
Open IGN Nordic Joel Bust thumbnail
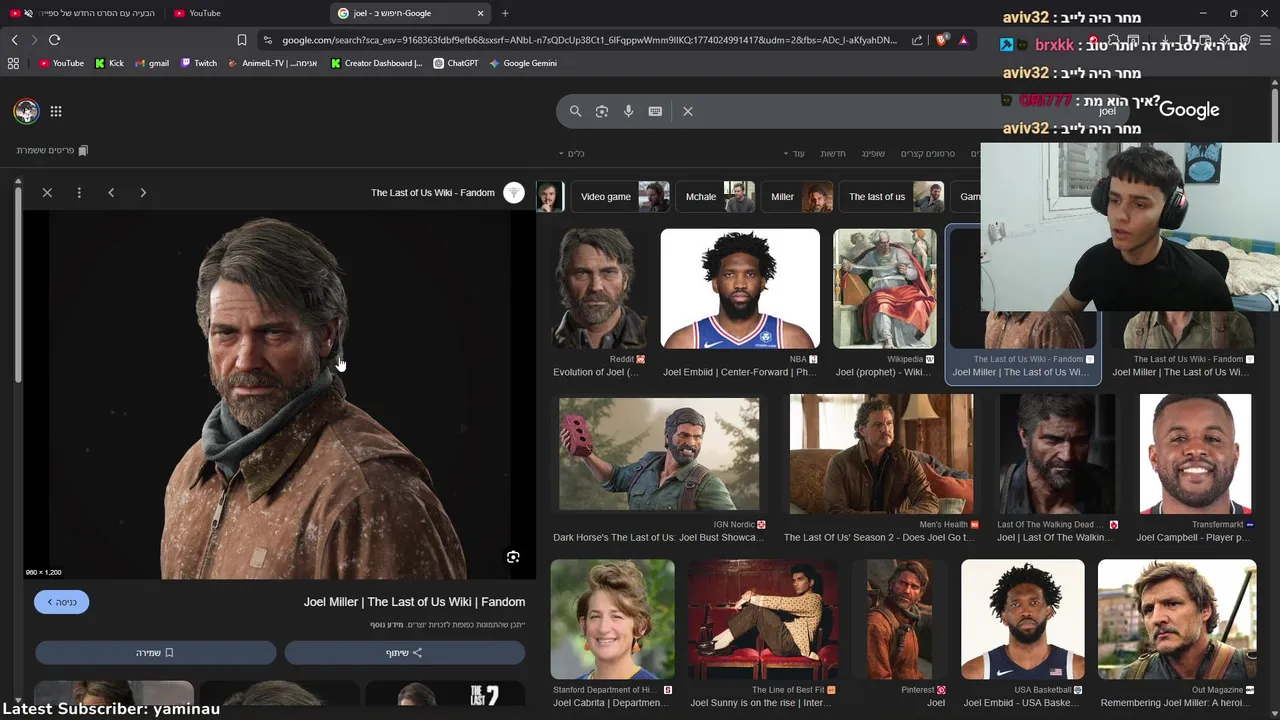pos(659,454)
